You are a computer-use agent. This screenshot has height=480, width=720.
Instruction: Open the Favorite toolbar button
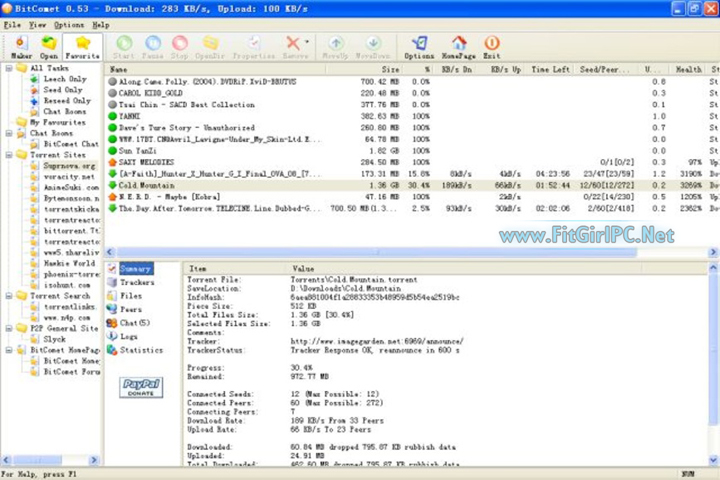(82, 46)
